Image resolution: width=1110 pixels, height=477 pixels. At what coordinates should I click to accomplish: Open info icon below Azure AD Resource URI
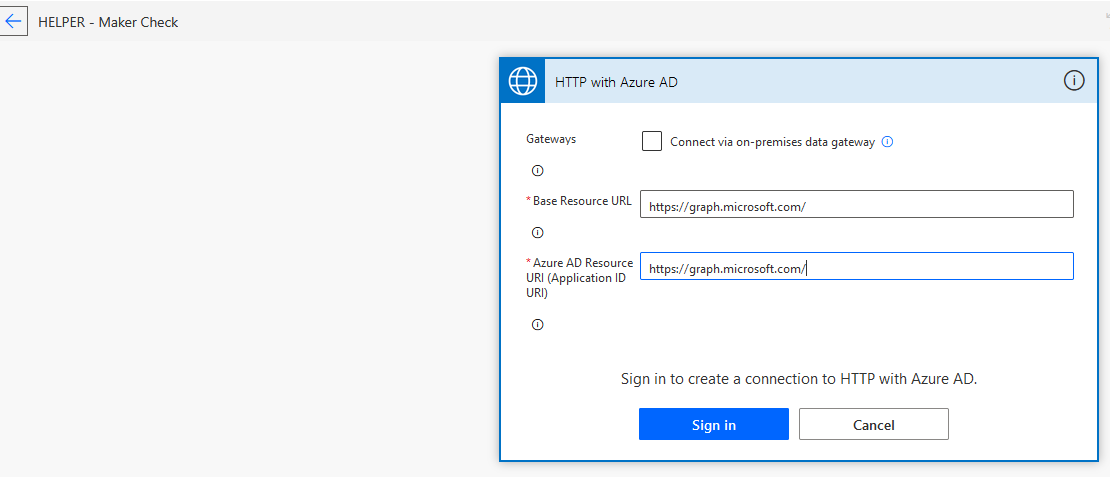point(537,325)
